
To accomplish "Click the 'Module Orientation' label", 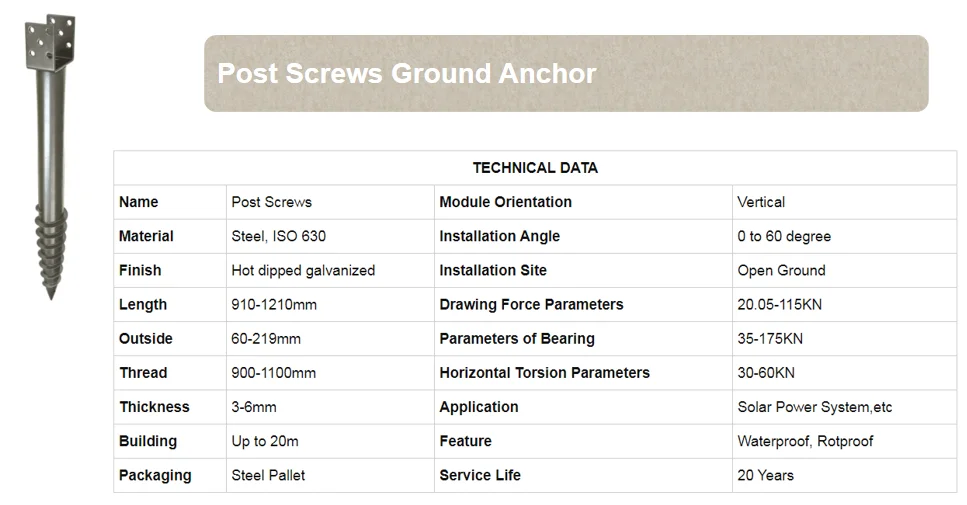I will pyautogui.click(x=506, y=202).
